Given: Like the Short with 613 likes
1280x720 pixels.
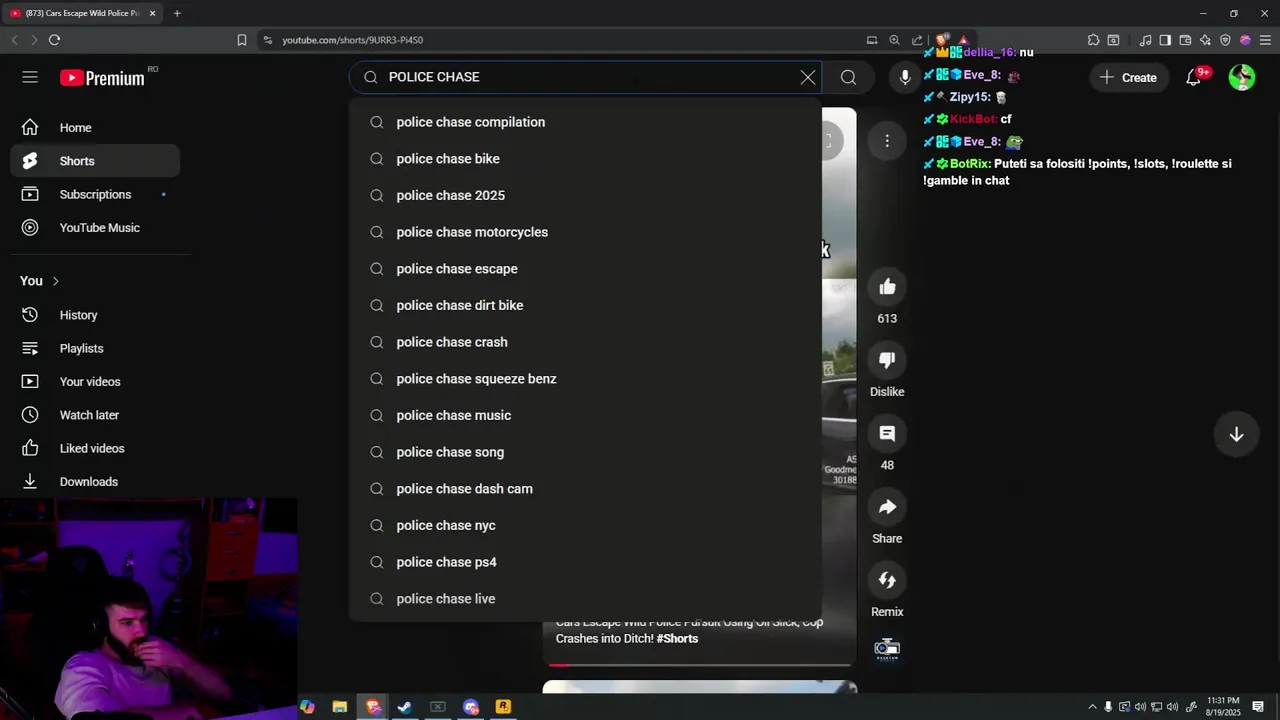Looking at the screenshot, I should [887, 287].
